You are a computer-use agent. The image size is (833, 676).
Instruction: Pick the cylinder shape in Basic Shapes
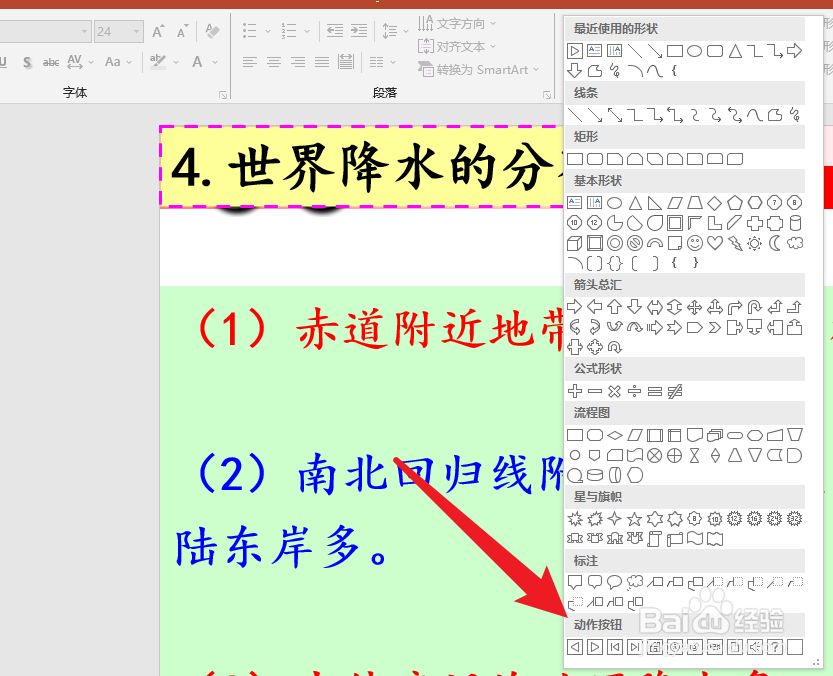click(795, 223)
